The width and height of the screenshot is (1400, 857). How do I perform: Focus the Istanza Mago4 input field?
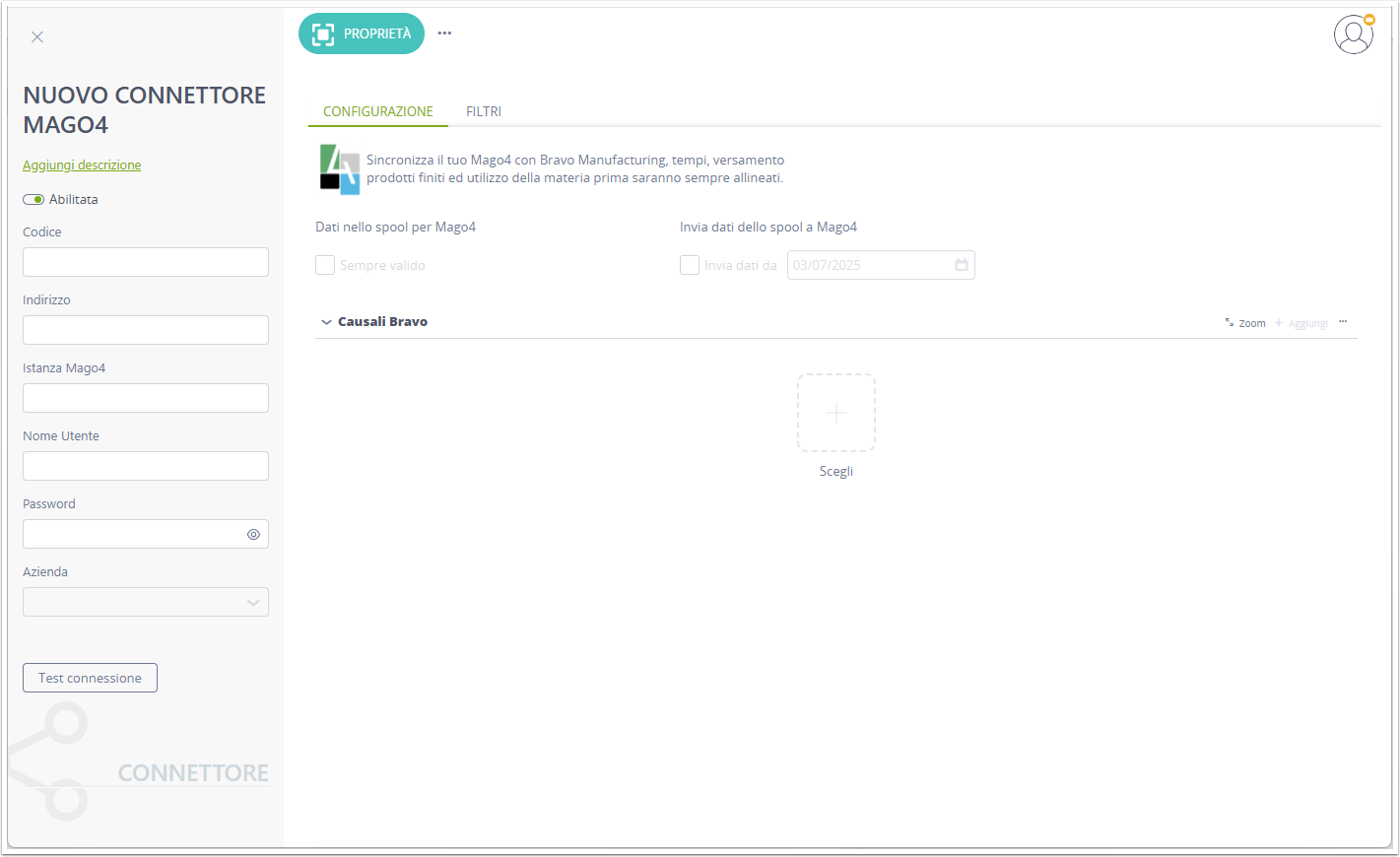tap(146, 398)
